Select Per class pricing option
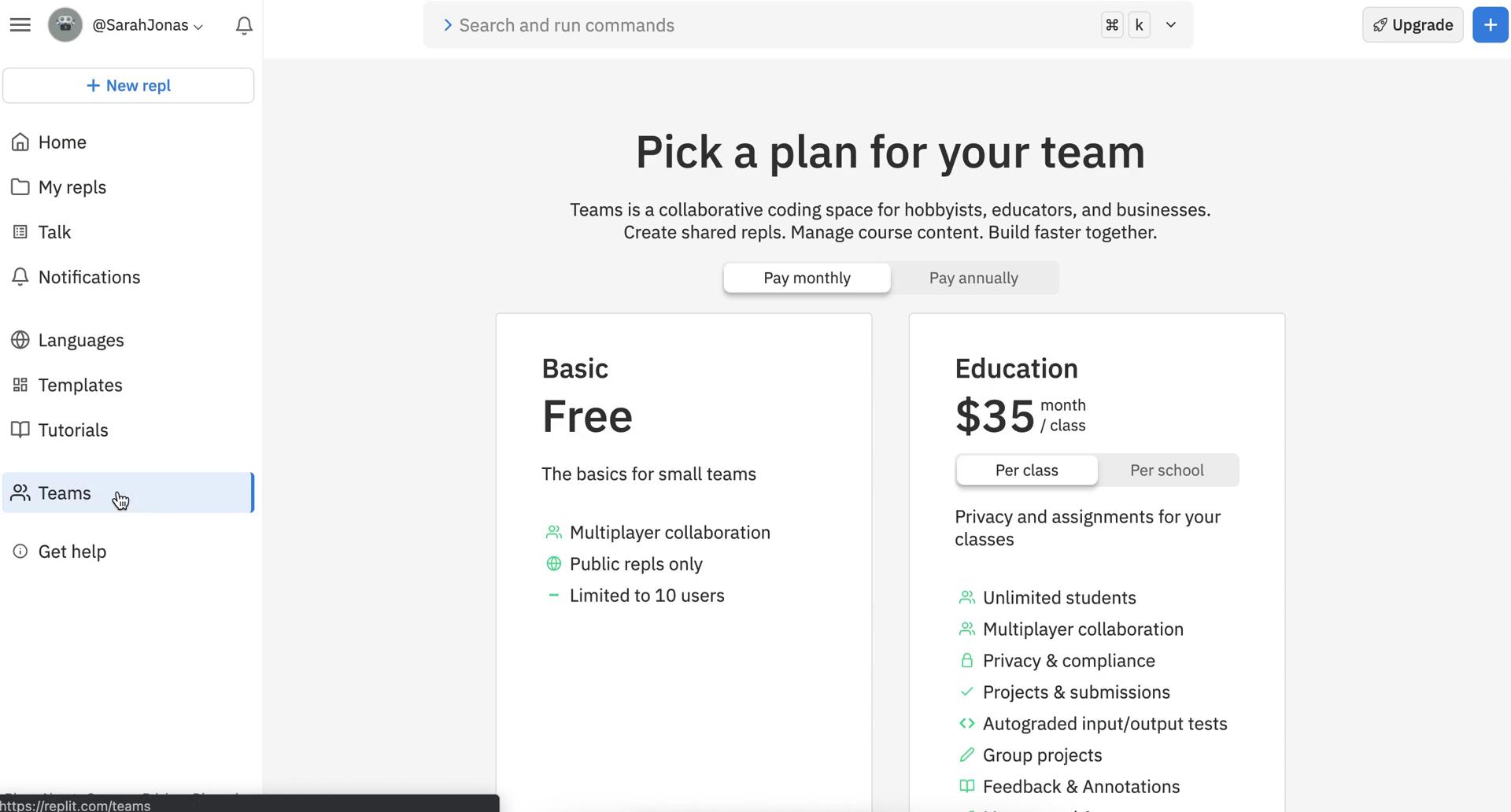 1026,471
